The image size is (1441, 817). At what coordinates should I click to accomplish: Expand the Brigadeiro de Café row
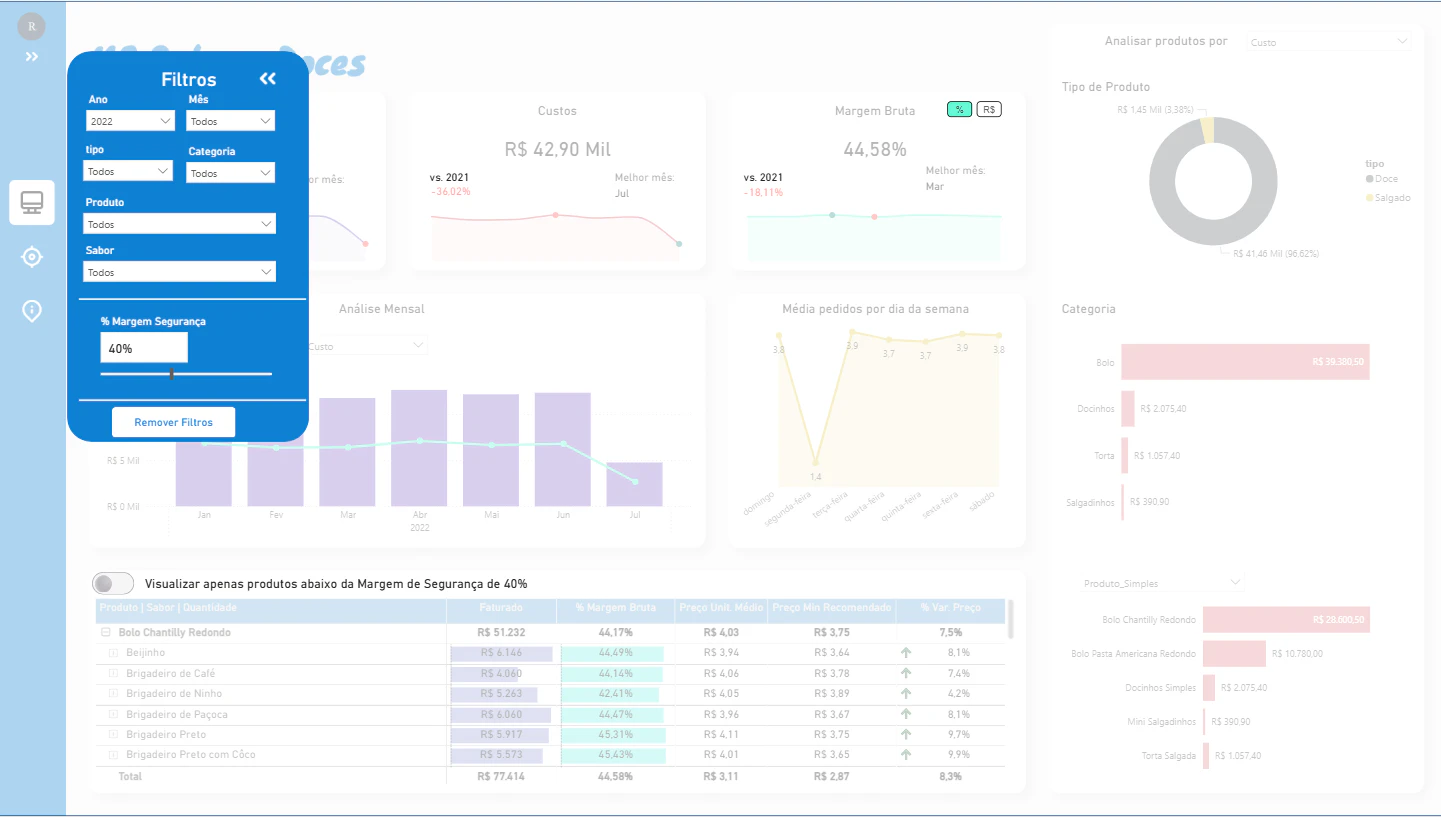click(x=113, y=673)
